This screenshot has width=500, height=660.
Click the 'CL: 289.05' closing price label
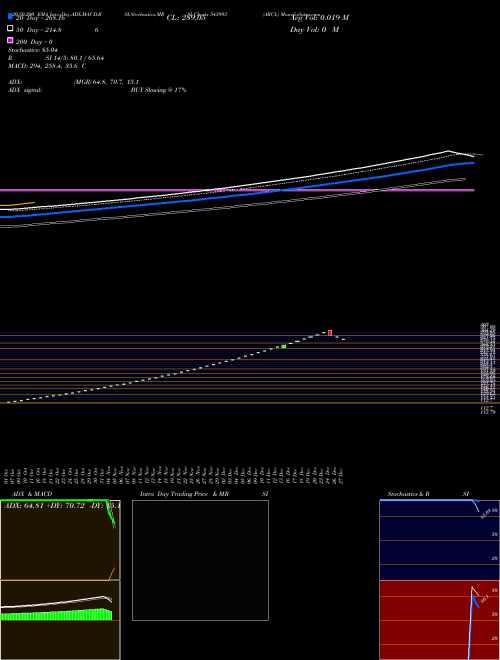click(x=186, y=18)
